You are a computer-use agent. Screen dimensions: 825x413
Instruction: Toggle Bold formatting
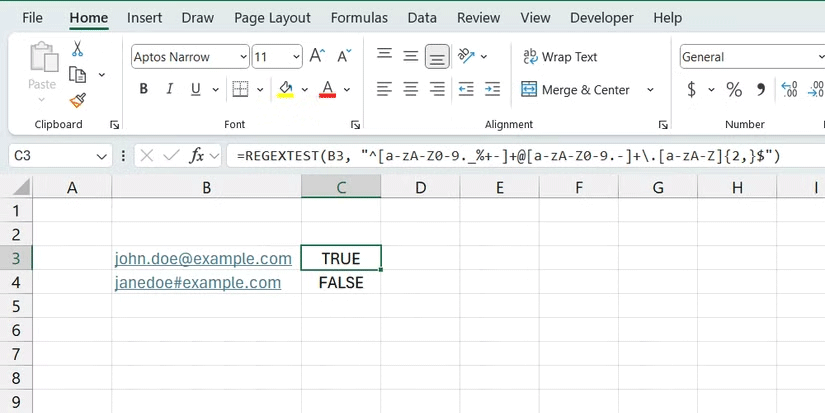pos(144,90)
